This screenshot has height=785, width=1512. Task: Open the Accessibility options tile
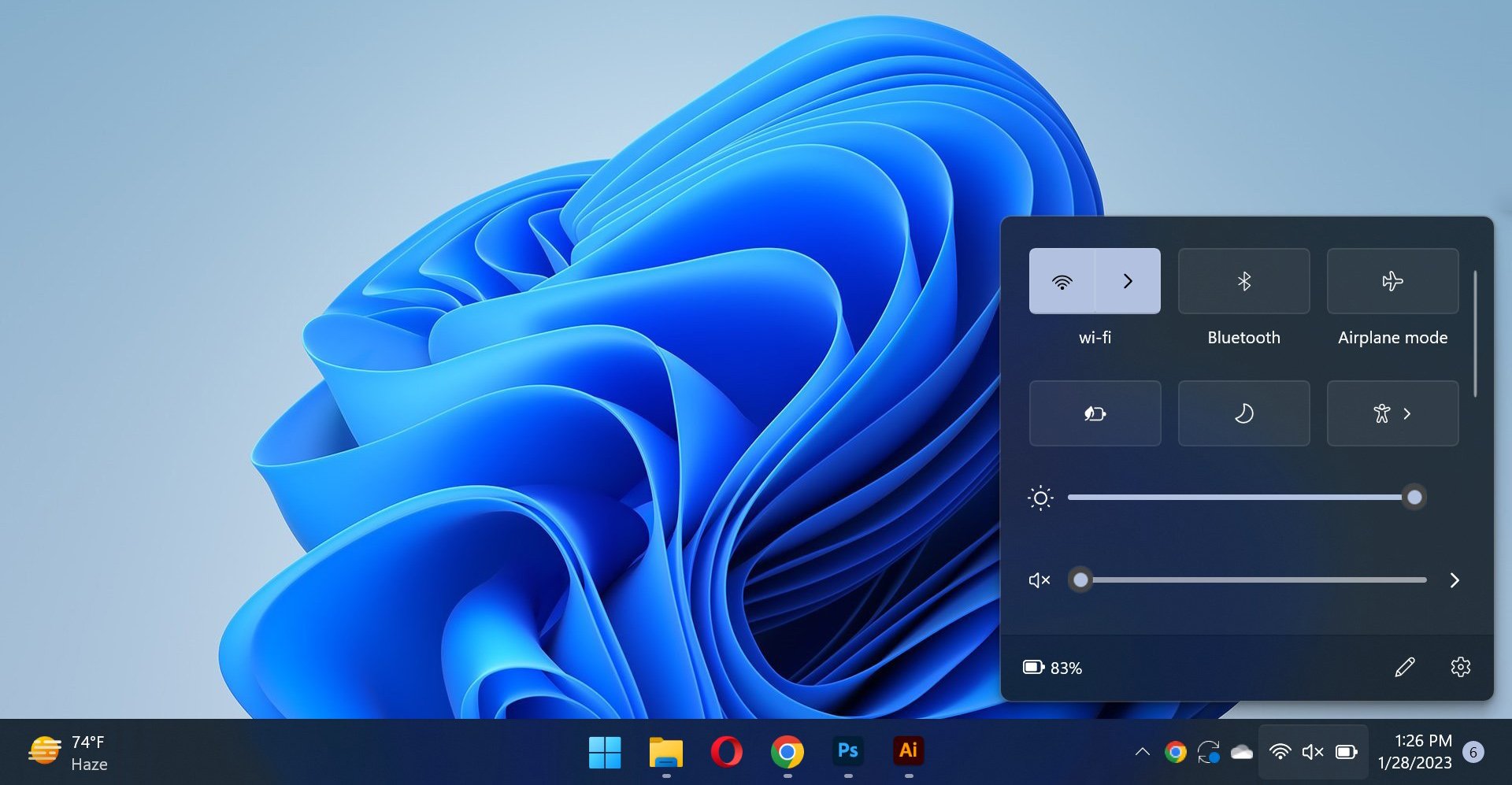click(1392, 413)
